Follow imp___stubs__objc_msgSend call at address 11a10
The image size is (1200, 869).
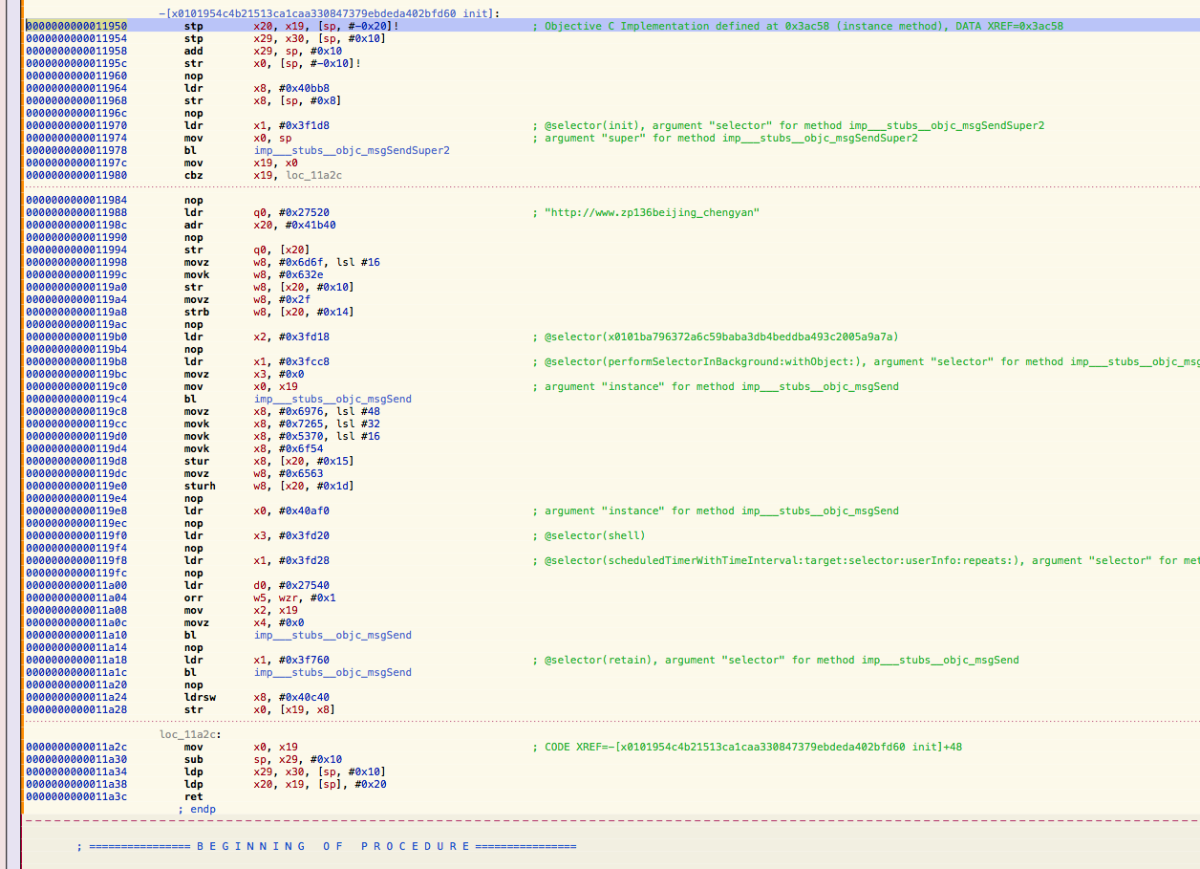coord(333,635)
